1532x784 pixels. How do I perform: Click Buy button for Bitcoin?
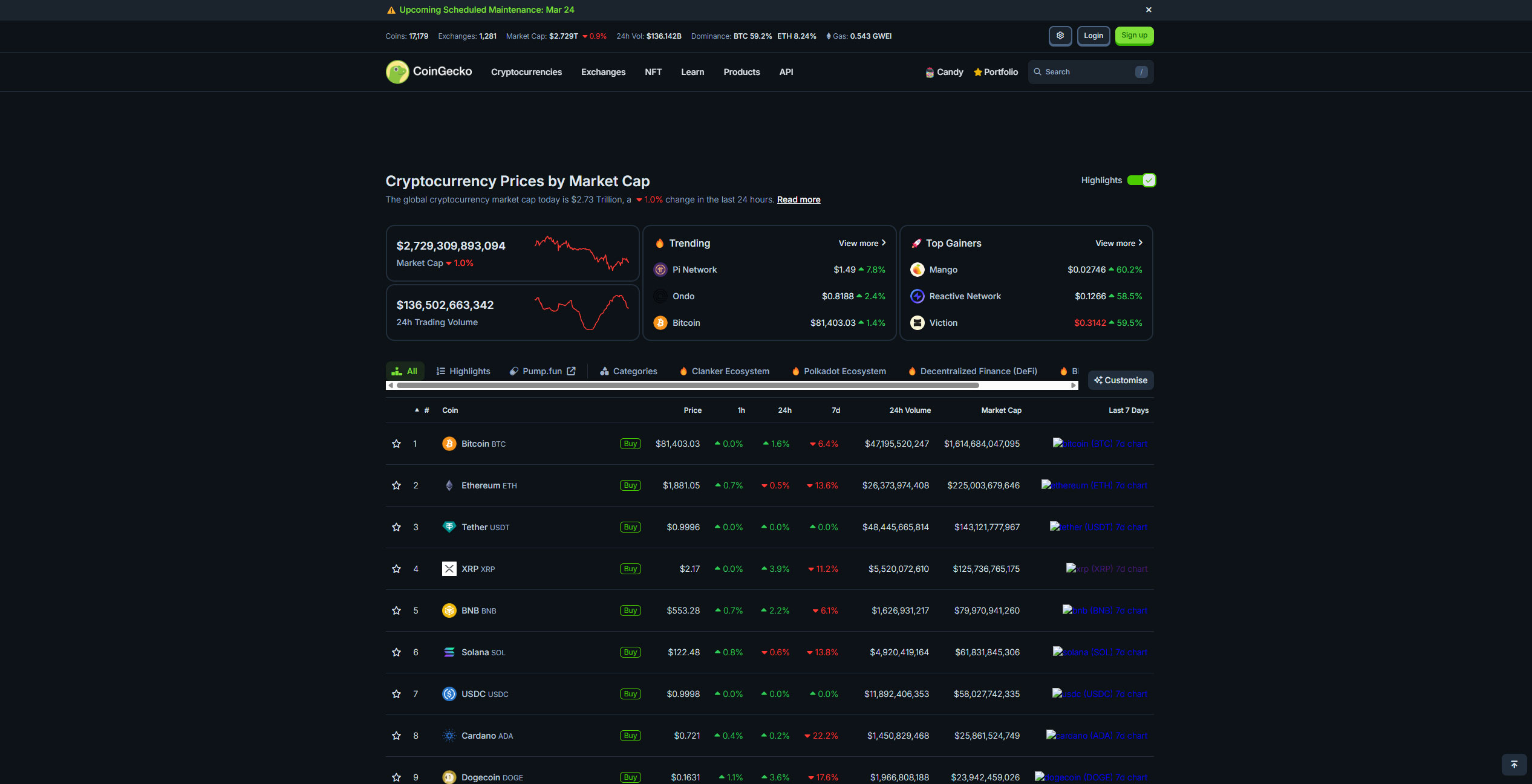point(630,444)
